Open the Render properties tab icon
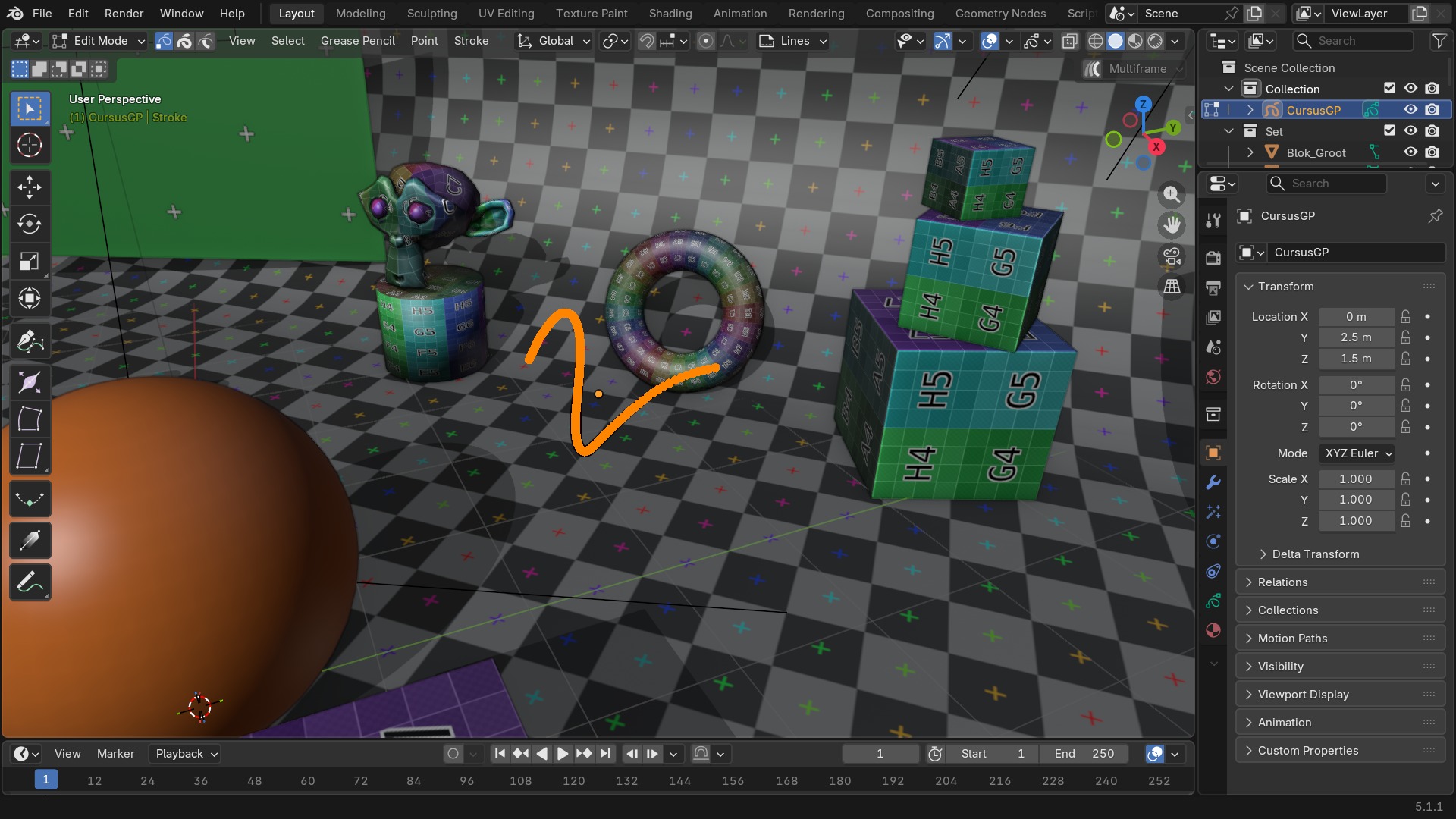 click(1213, 258)
